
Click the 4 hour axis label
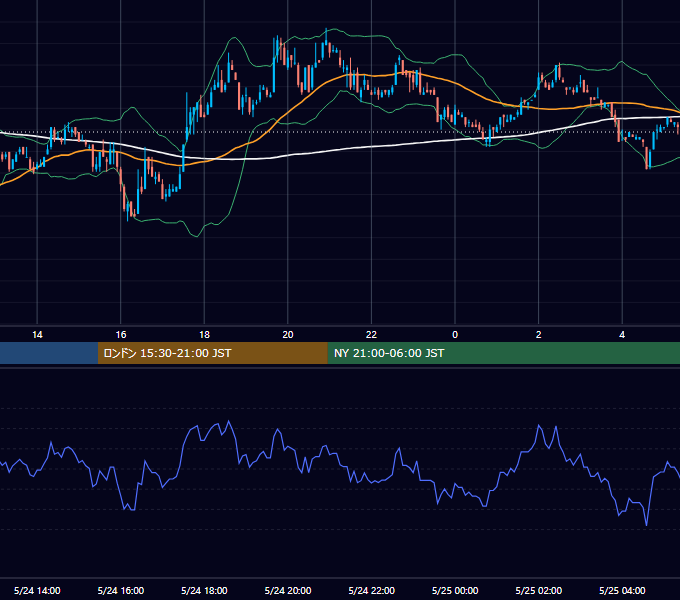click(622, 335)
